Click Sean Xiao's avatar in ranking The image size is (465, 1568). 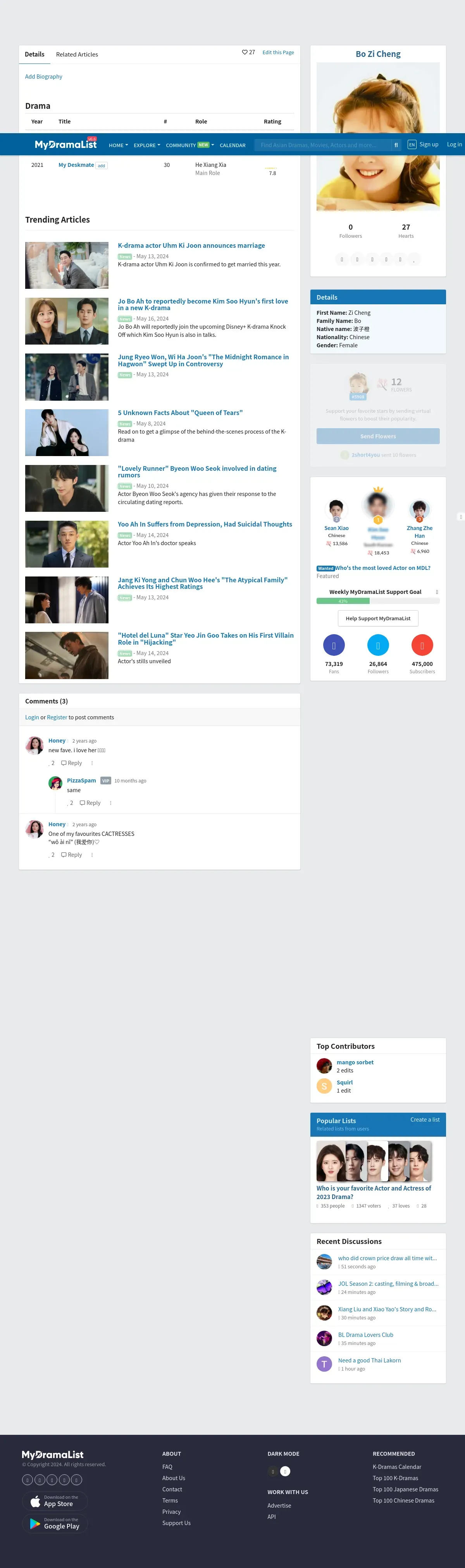[336, 509]
